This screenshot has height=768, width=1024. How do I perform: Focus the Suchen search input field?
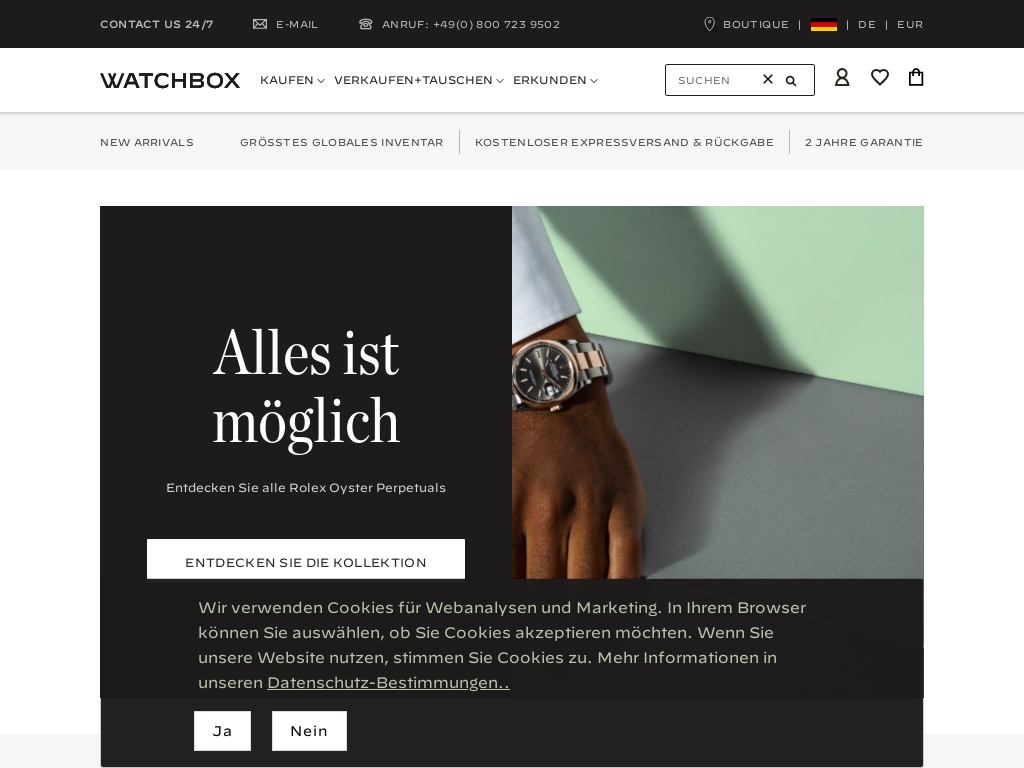click(x=715, y=80)
